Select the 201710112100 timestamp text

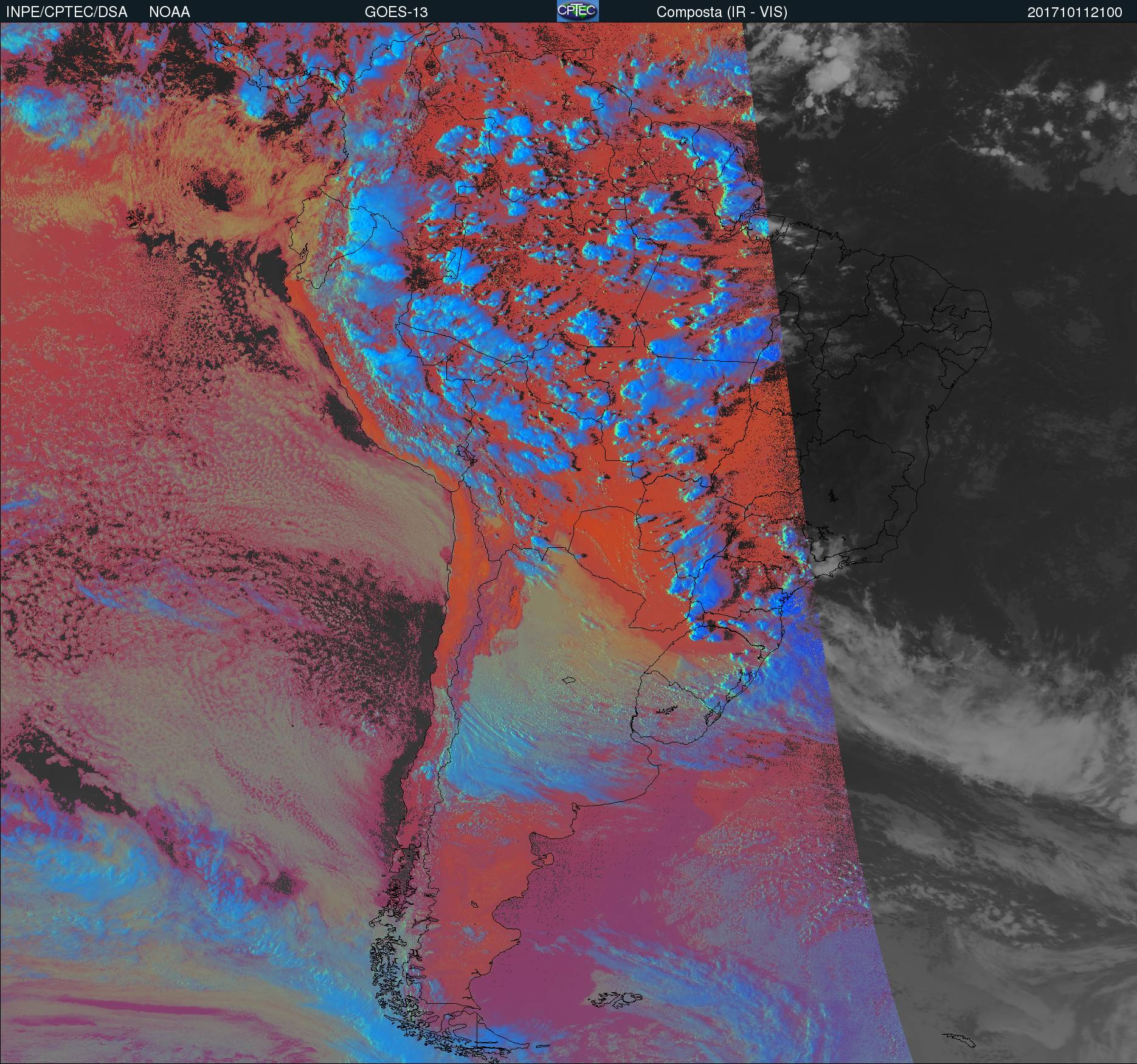pyautogui.click(x=1075, y=12)
